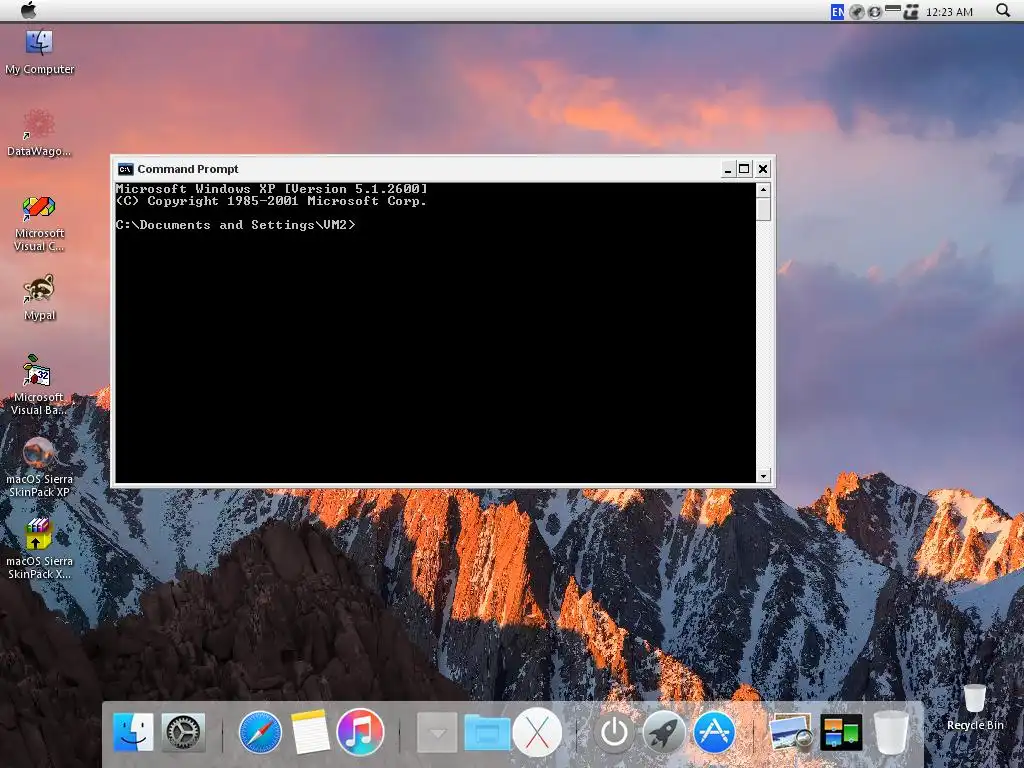The width and height of the screenshot is (1024, 768).
Task: Click the Command Prompt title bar text
Action: tap(187, 169)
